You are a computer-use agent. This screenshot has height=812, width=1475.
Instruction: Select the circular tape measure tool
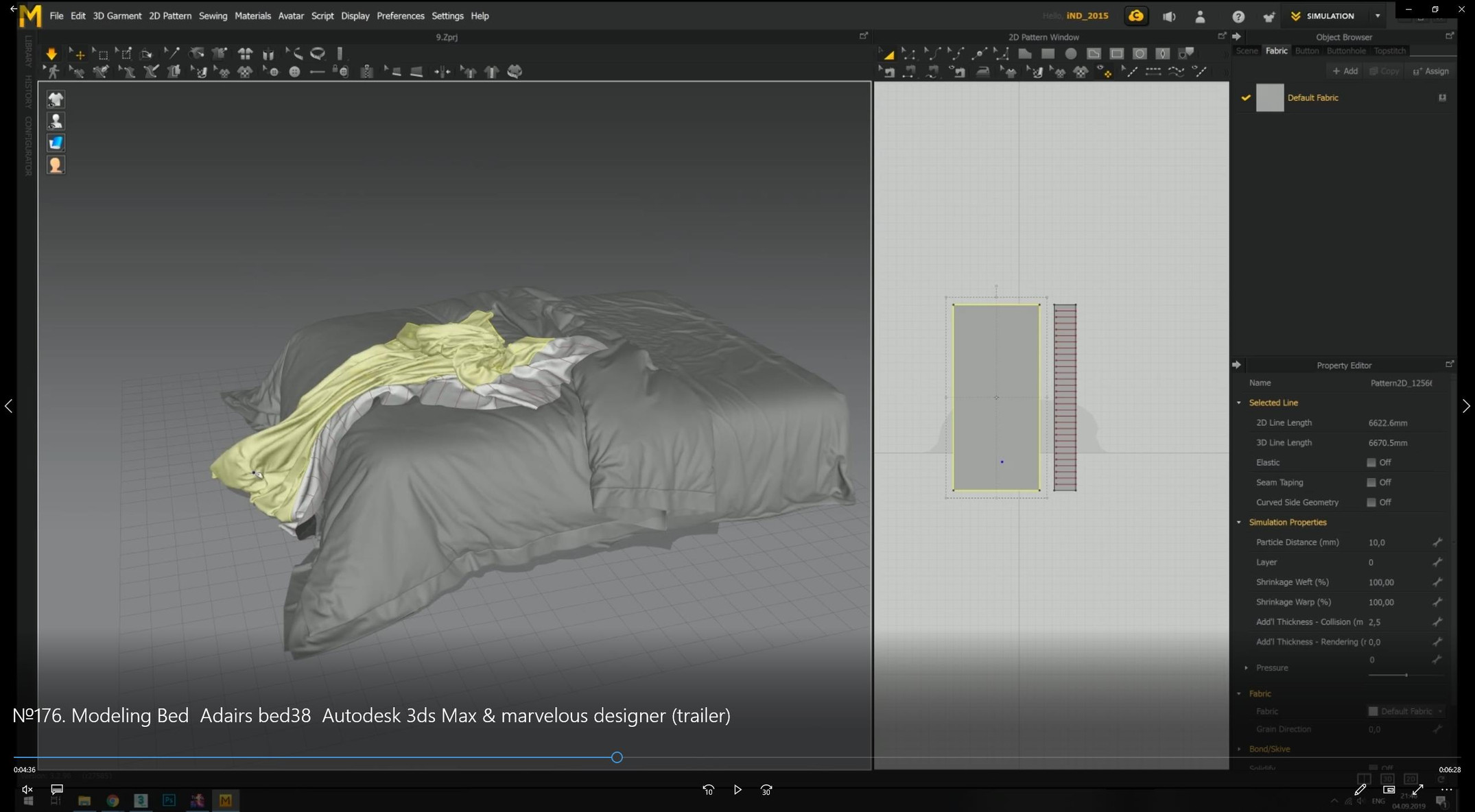tap(318, 53)
